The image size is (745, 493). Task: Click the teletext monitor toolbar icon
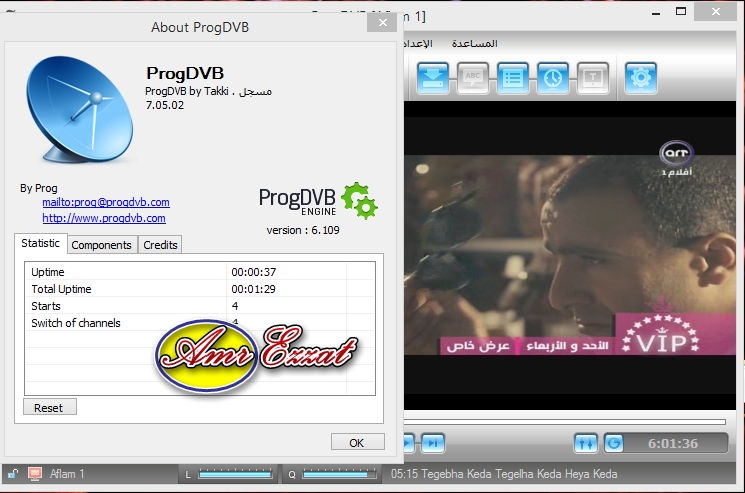tap(592, 78)
